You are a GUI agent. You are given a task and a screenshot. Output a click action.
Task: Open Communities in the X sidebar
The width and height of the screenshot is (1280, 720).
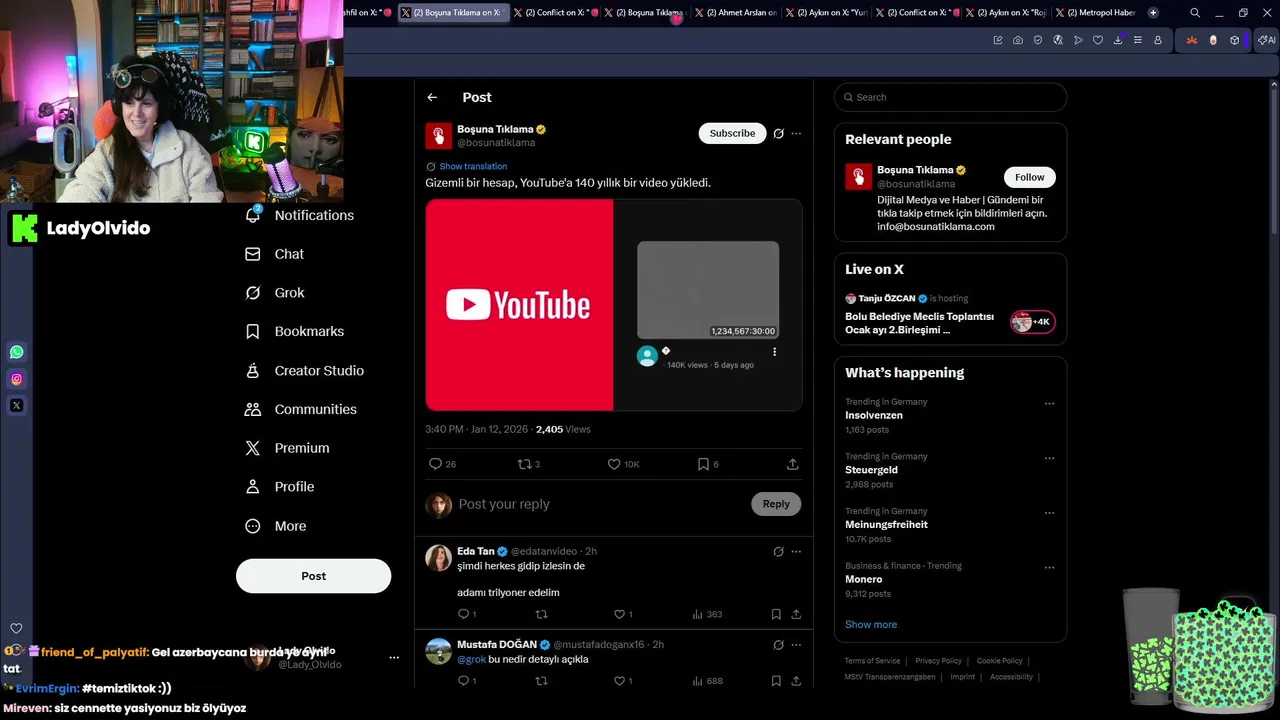coord(300,409)
